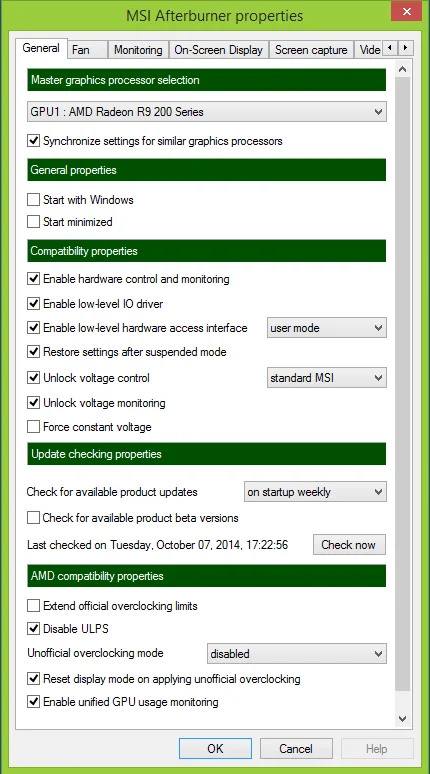This screenshot has height=774, width=430.
Task: Click the tab strip left arrow
Action: 390,48
